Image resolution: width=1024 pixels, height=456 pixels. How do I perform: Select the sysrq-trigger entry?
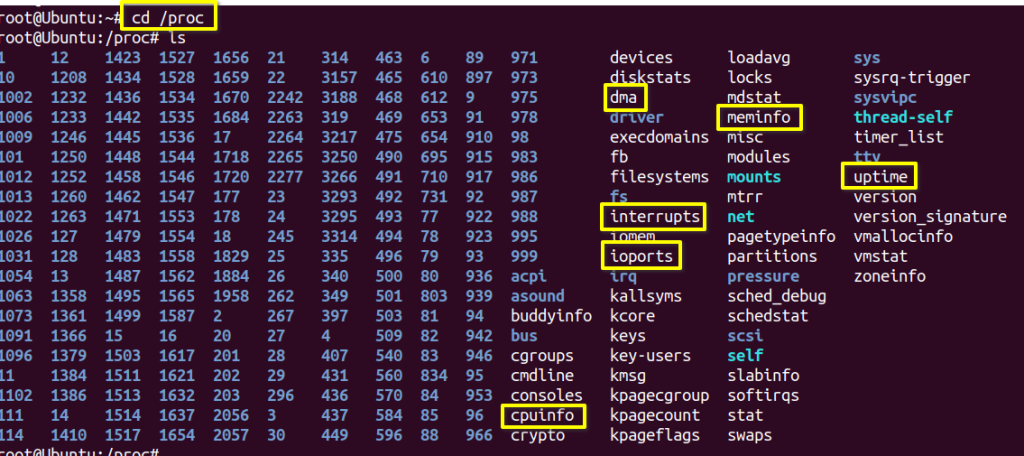tap(911, 77)
